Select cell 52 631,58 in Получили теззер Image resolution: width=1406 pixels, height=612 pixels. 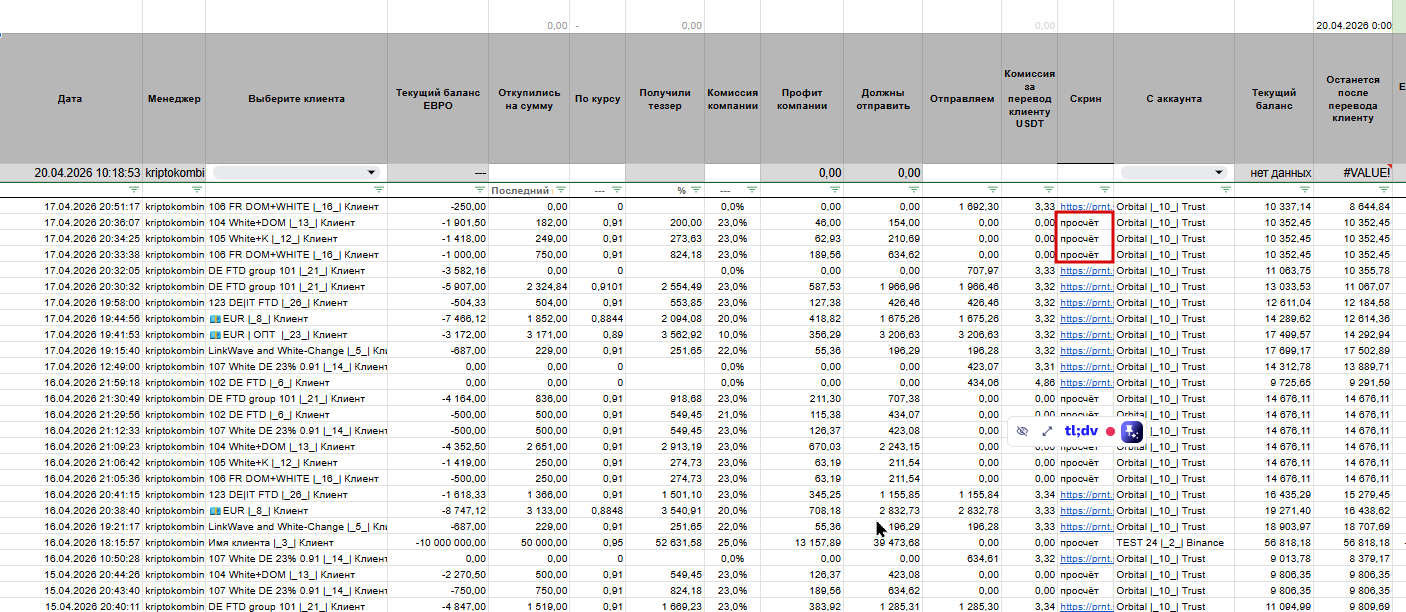pos(665,542)
